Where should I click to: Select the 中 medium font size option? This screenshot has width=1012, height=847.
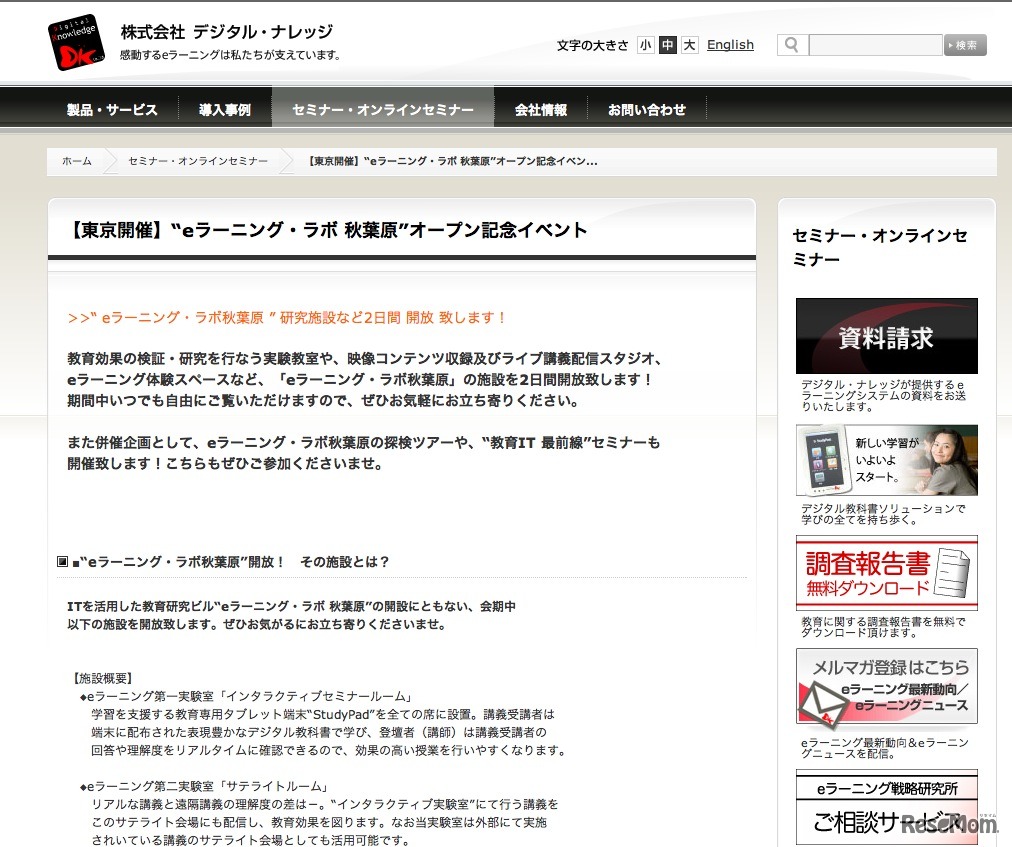click(x=666, y=45)
